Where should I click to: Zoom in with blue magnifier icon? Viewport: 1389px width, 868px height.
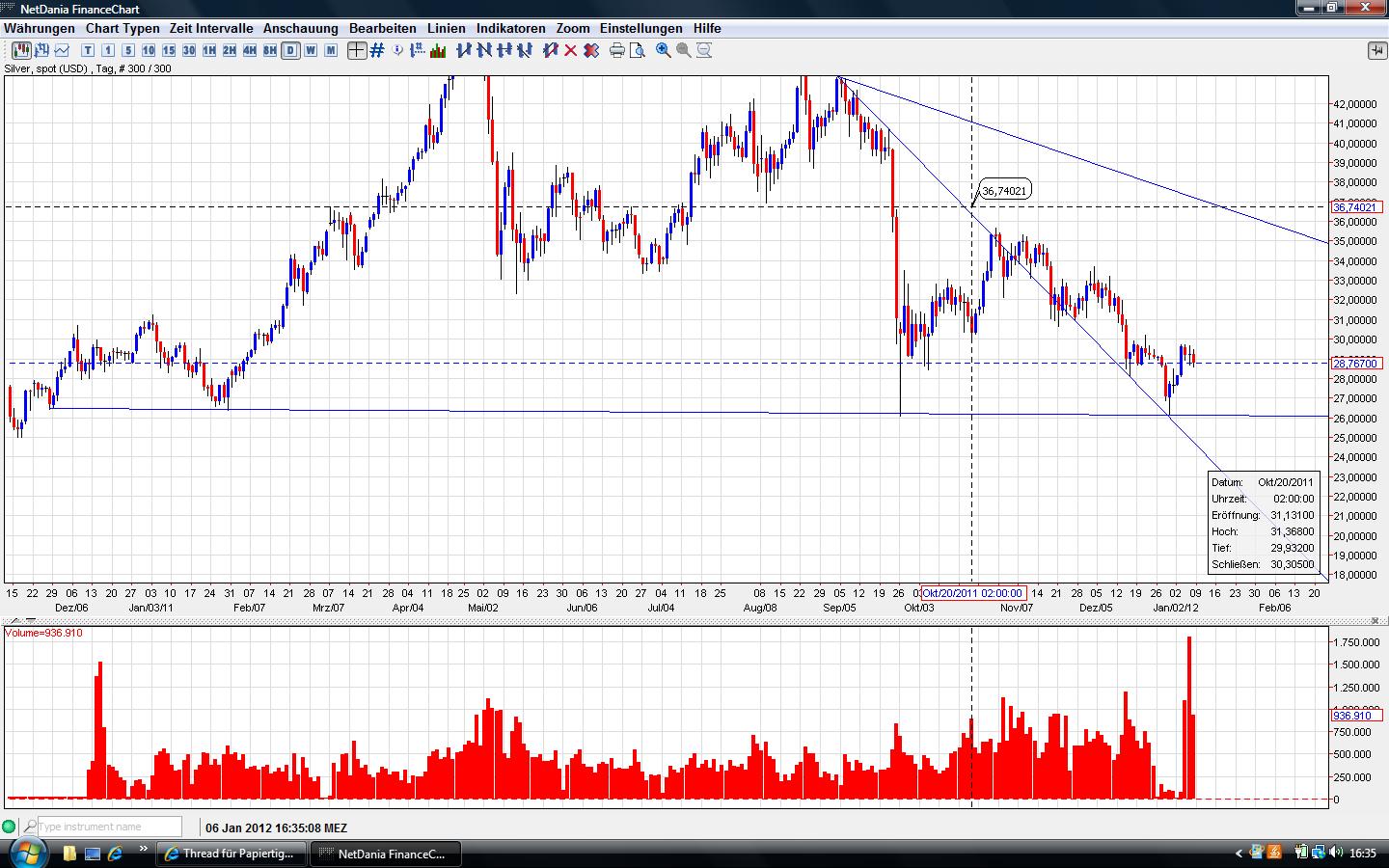tap(664, 50)
